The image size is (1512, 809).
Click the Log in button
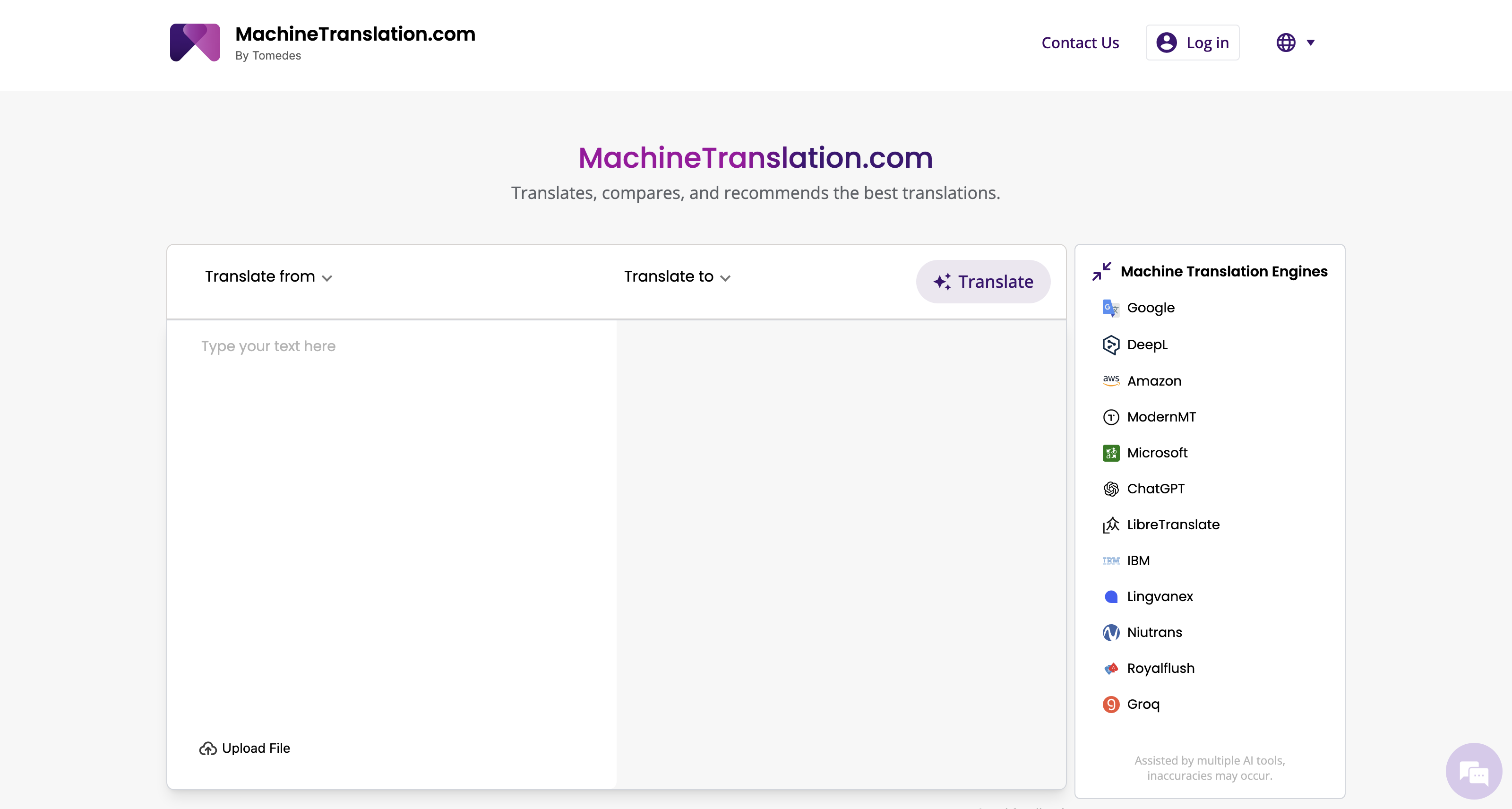click(1192, 42)
